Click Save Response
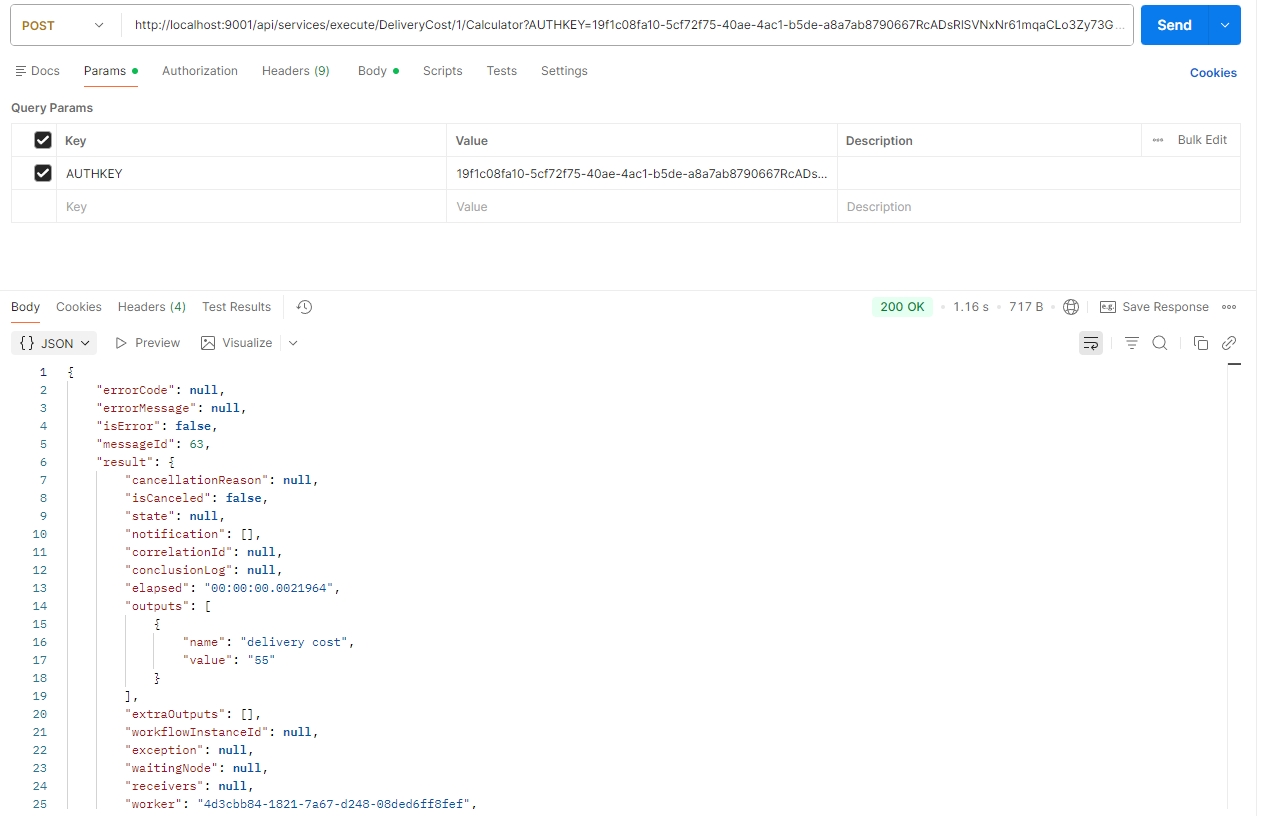The width and height of the screenshot is (1270, 816). (1154, 307)
